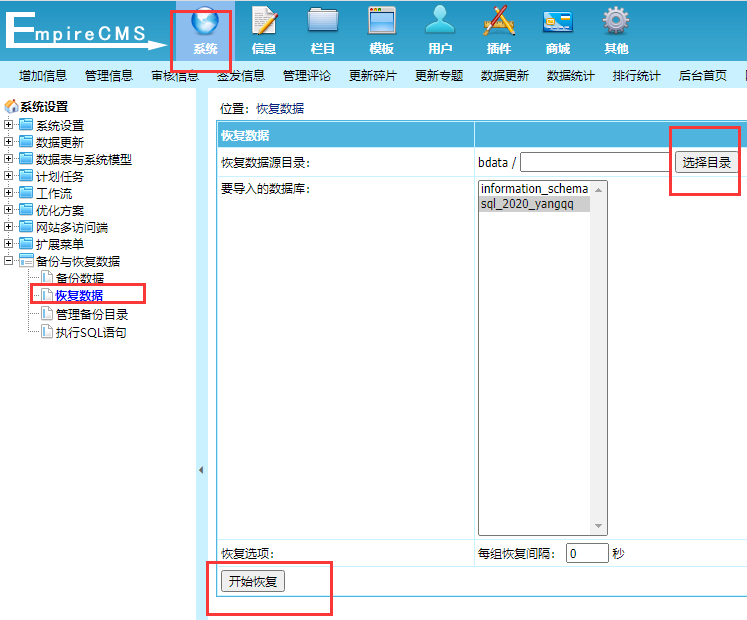The height and width of the screenshot is (620, 747).
Task: Open the 信息 notepad icon
Action: [x=264, y=22]
